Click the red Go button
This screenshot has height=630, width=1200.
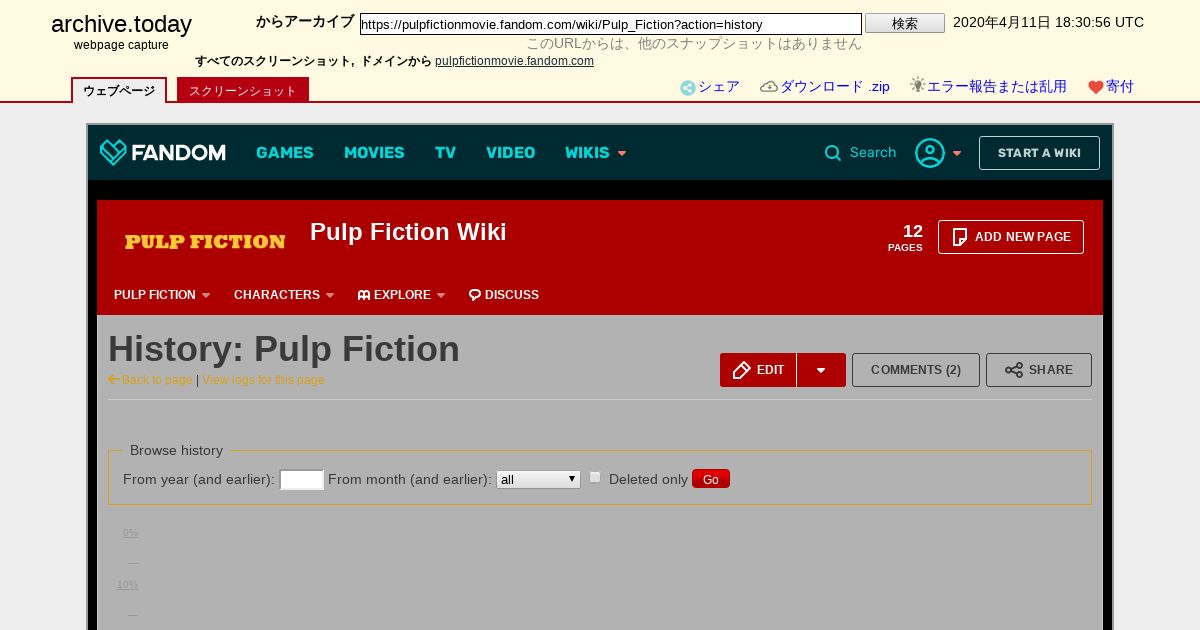pos(711,479)
